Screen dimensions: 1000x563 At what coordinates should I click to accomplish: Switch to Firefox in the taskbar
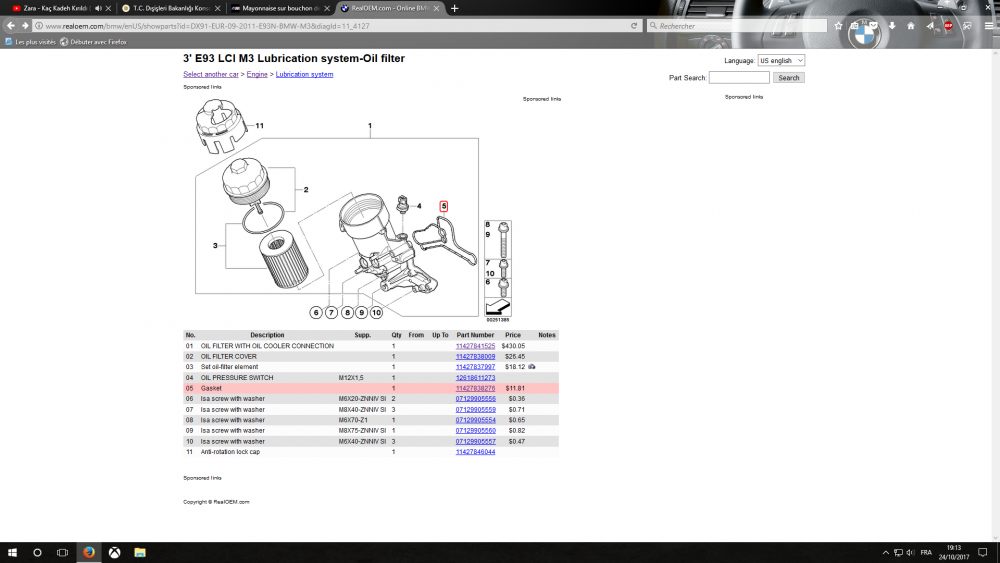[x=89, y=552]
